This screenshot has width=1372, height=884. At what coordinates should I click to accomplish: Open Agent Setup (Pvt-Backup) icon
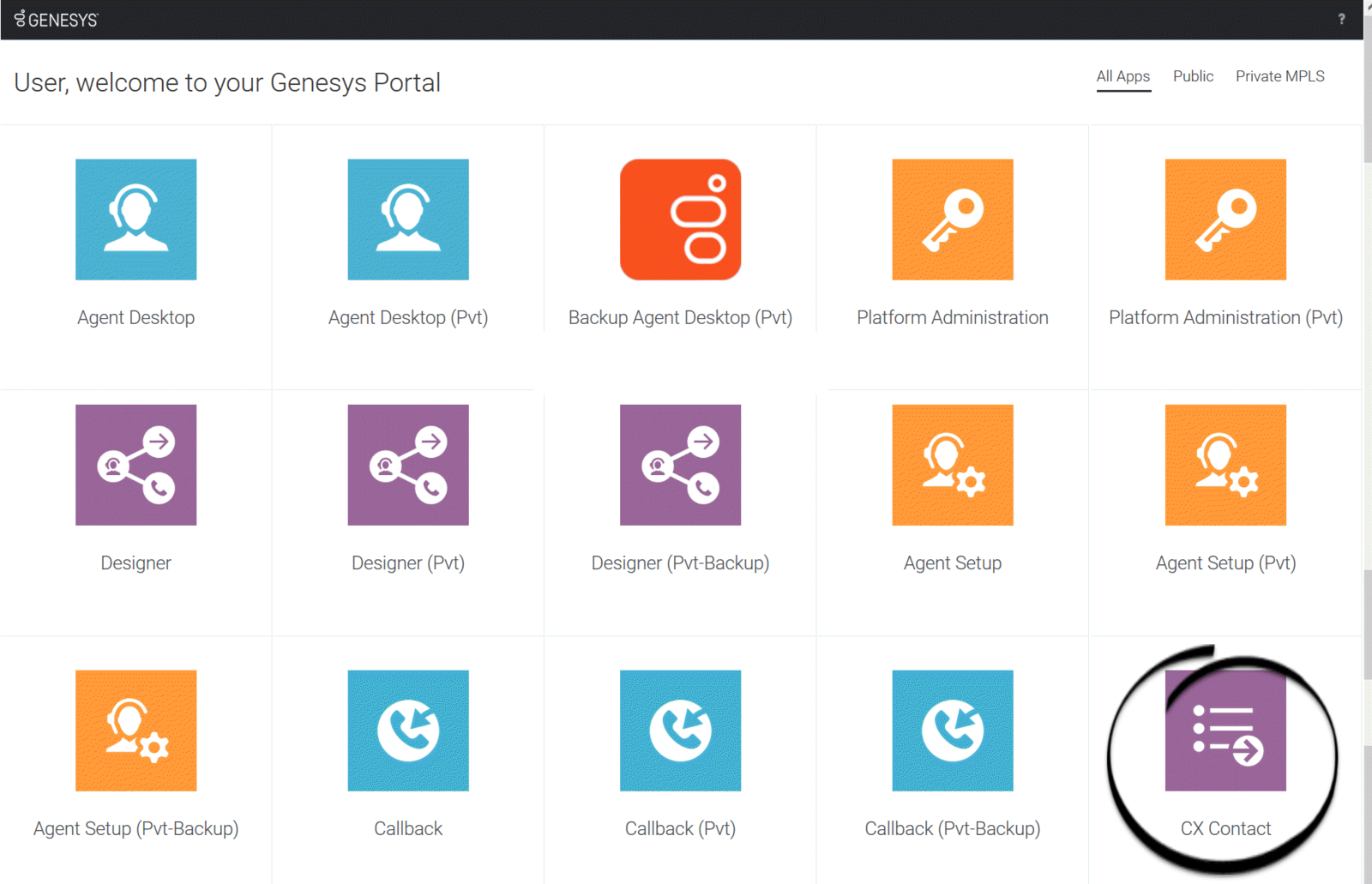(135, 731)
